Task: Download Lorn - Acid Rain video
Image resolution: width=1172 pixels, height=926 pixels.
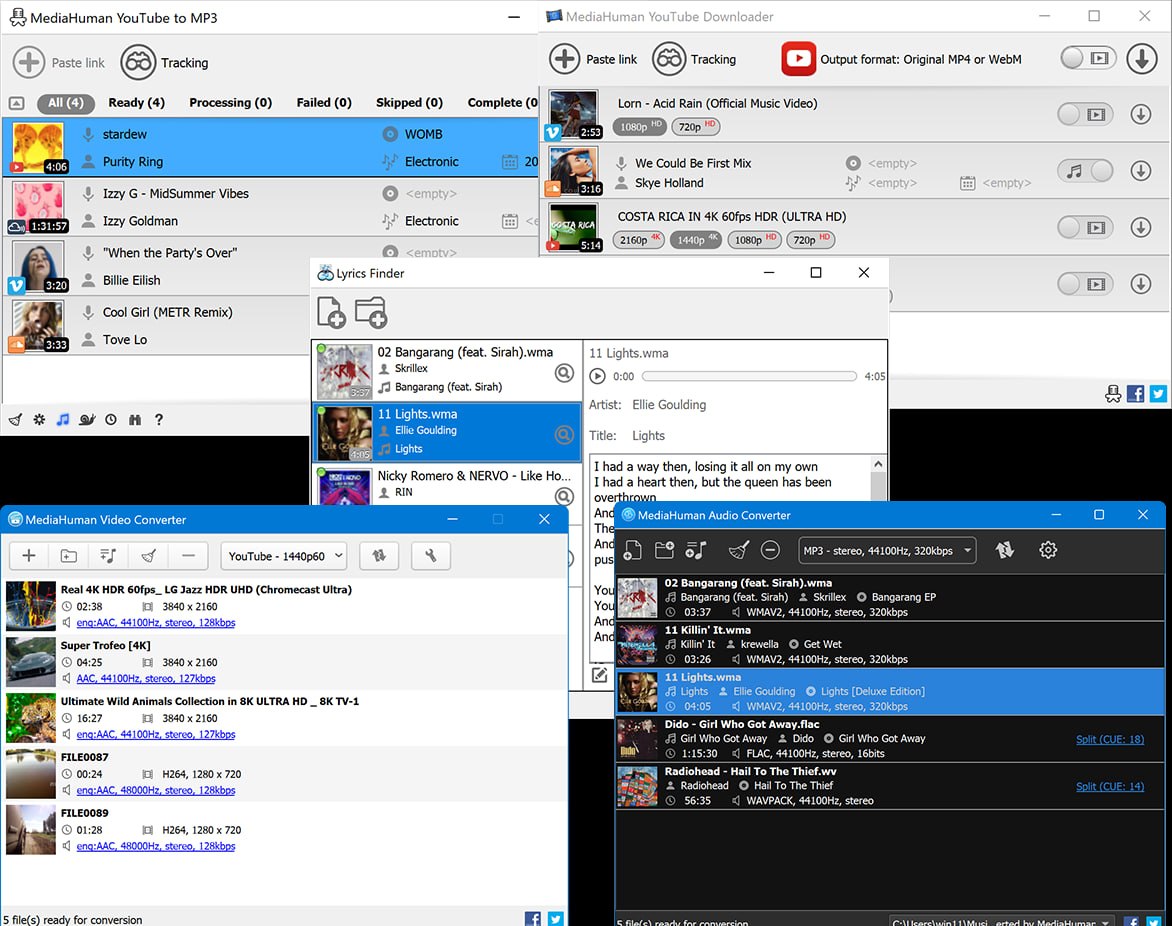Action: (x=1141, y=114)
